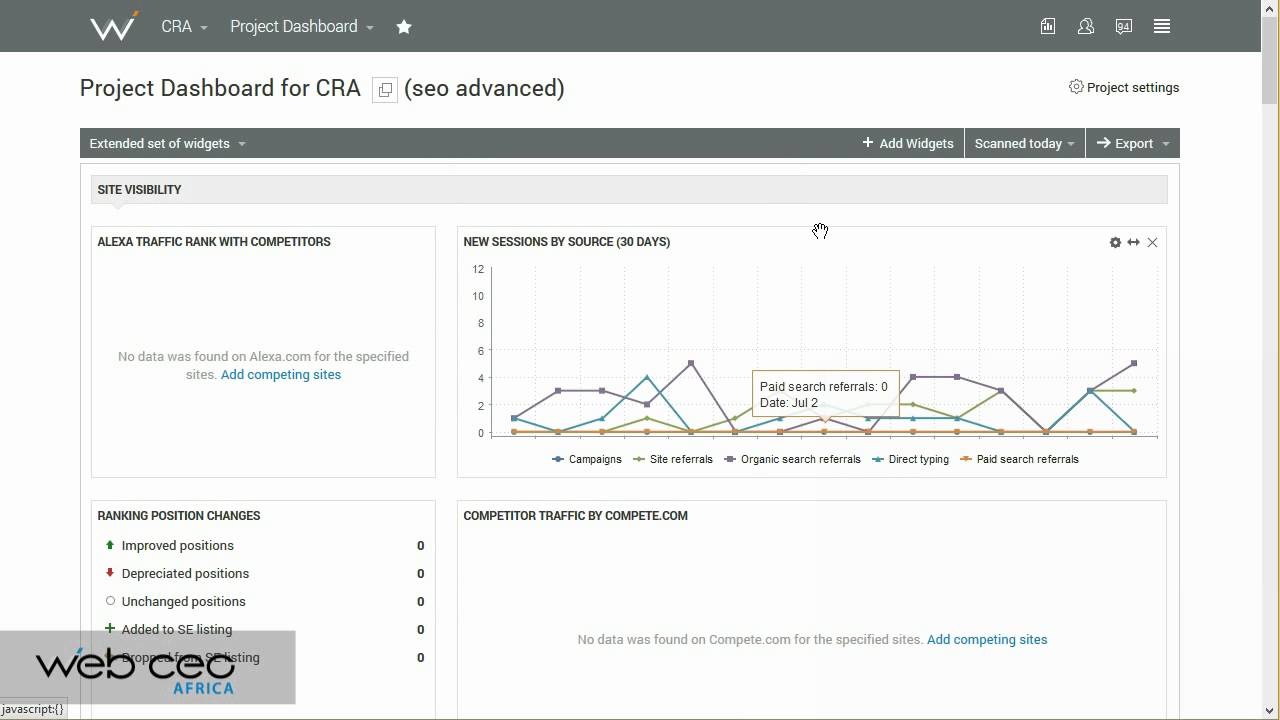Viewport: 1280px width, 720px height.
Task: Click COMPETITOR TRAFFIC BY COMPETE.COM title
Action: tap(576, 515)
